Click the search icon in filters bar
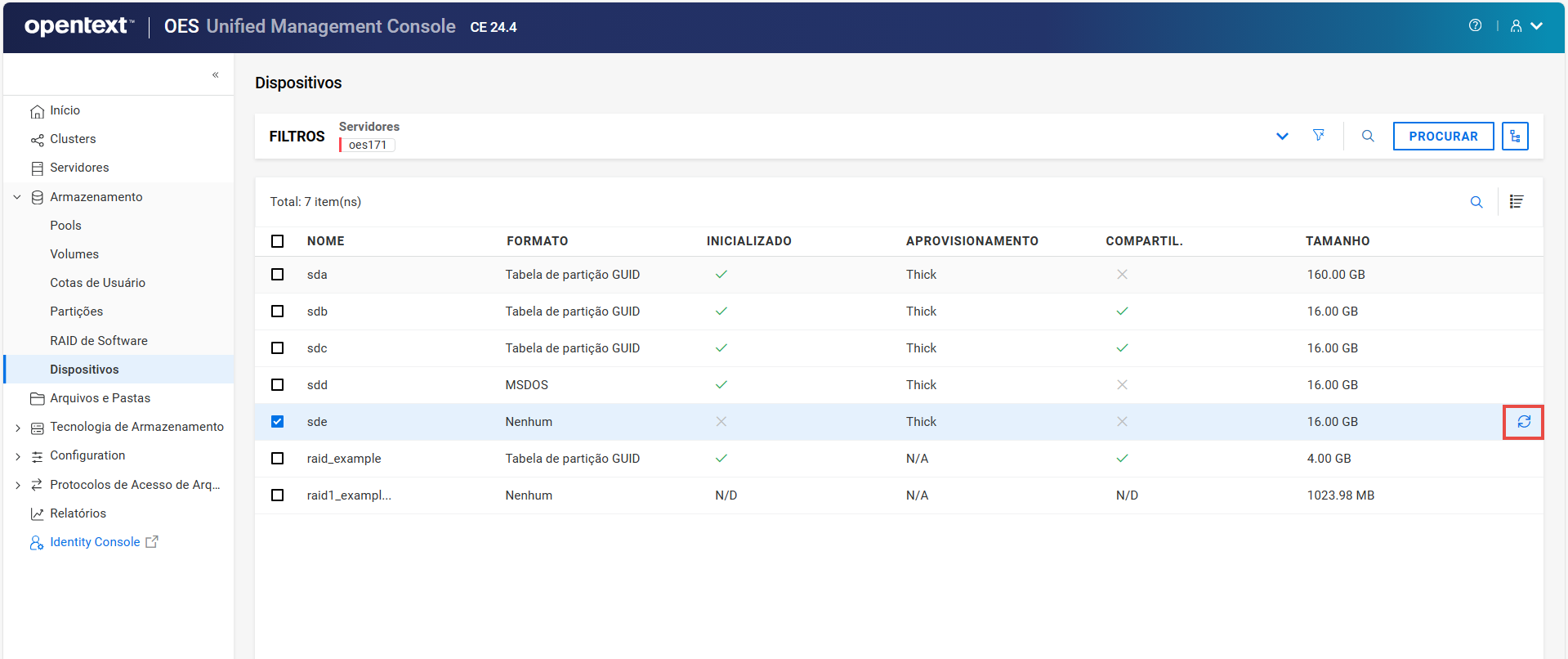 pyautogui.click(x=1367, y=136)
